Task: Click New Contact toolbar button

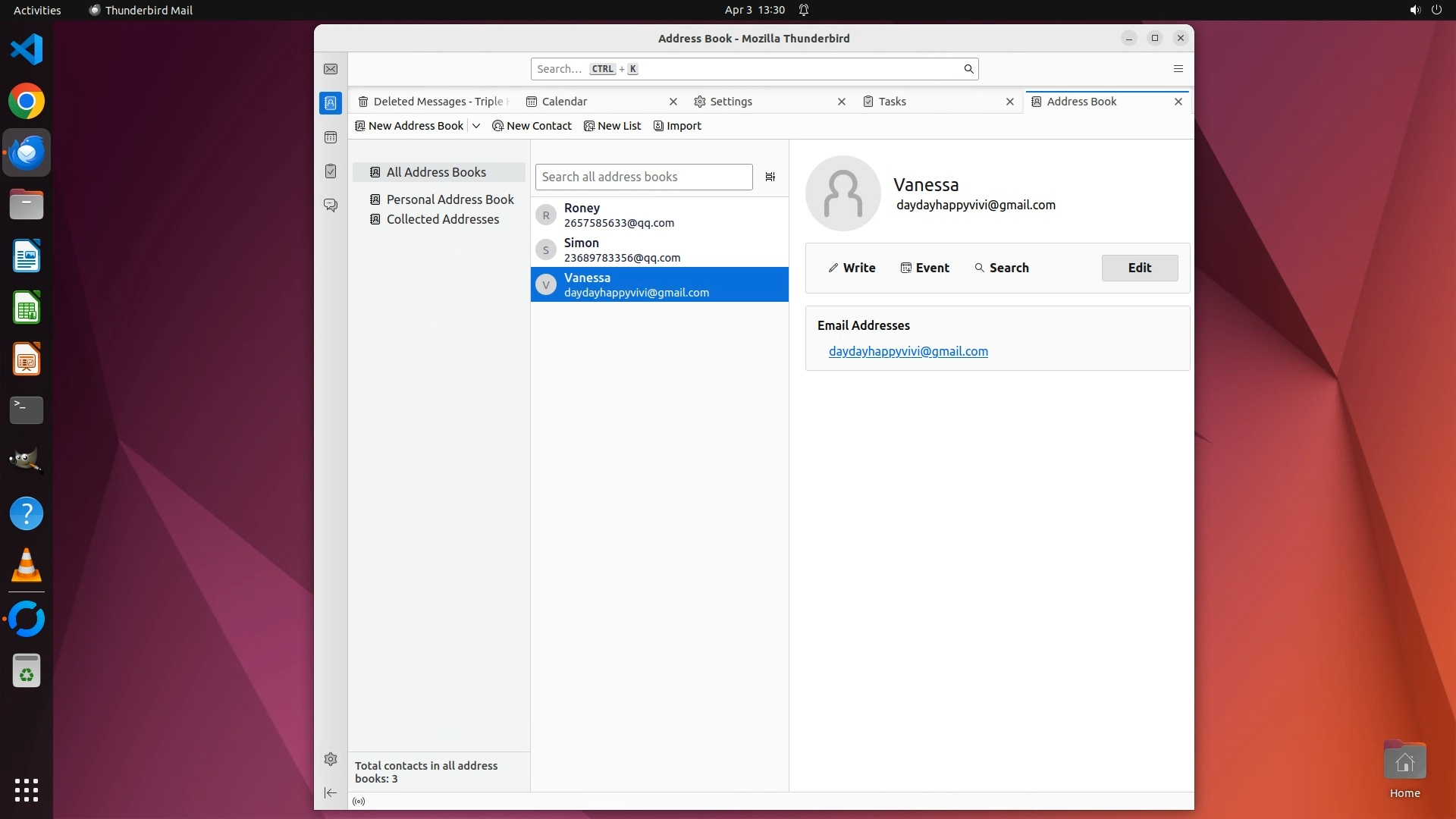Action: 532,126
